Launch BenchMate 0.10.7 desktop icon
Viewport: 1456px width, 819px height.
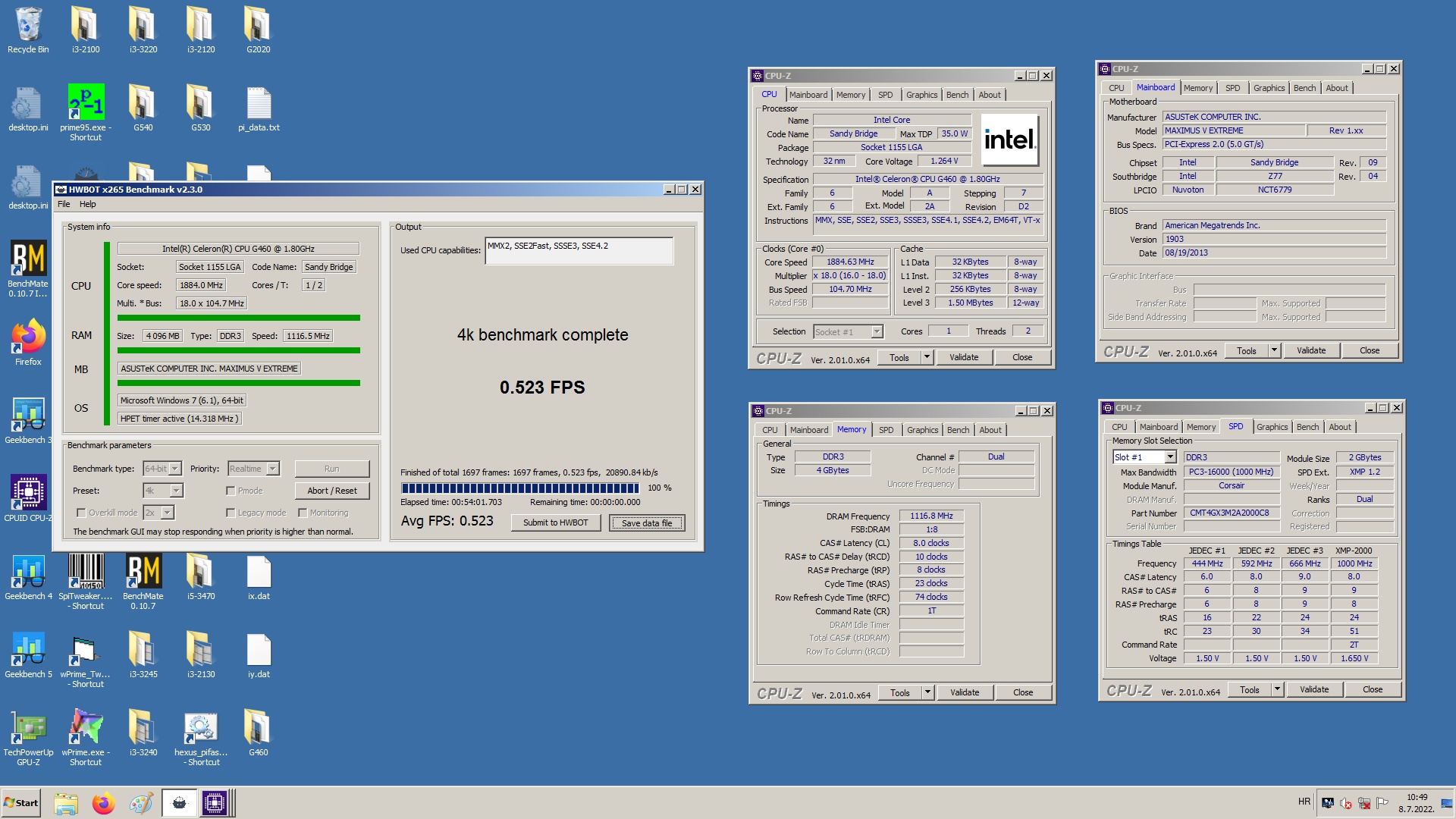click(143, 582)
